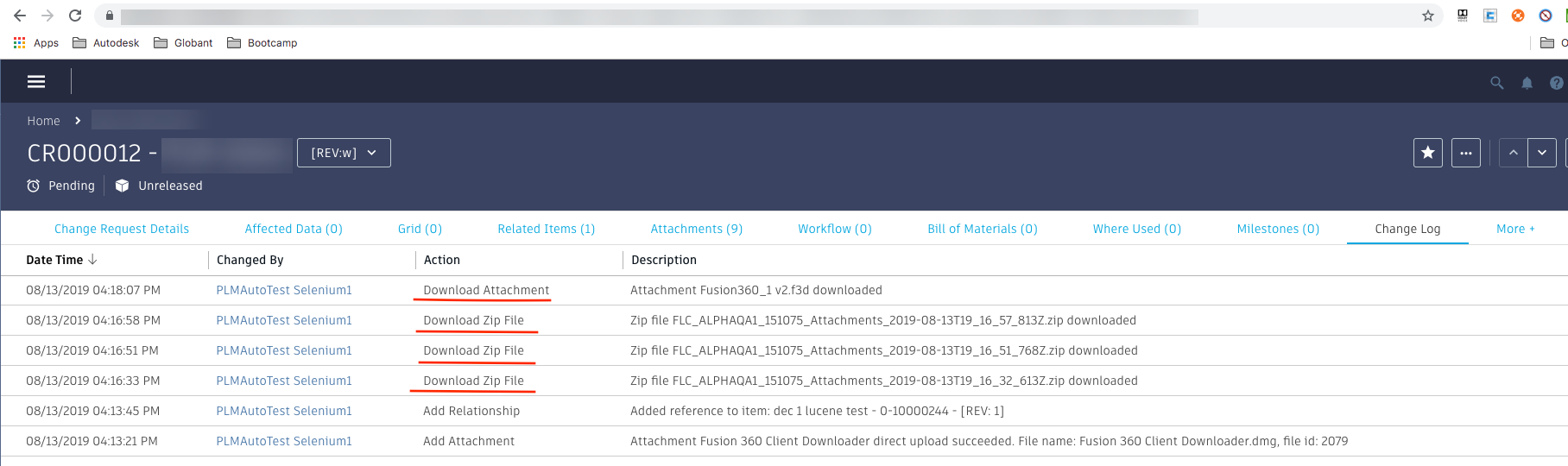This screenshot has height=466, width=1568.
Task: Open PLMAutoTest Selenium1 link in 04:13:45 row
Action: pyautogui.click(x=284, y=411)
